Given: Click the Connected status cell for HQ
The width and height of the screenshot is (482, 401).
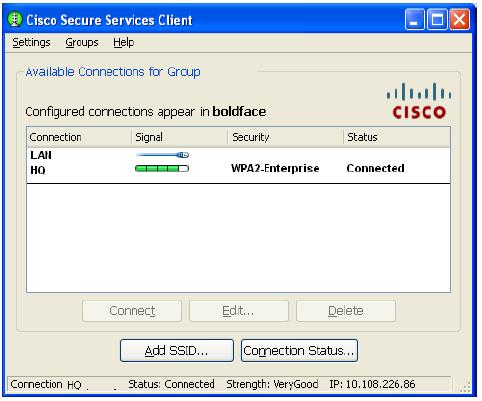Looking at the screenshot, I should pos(375,168).
